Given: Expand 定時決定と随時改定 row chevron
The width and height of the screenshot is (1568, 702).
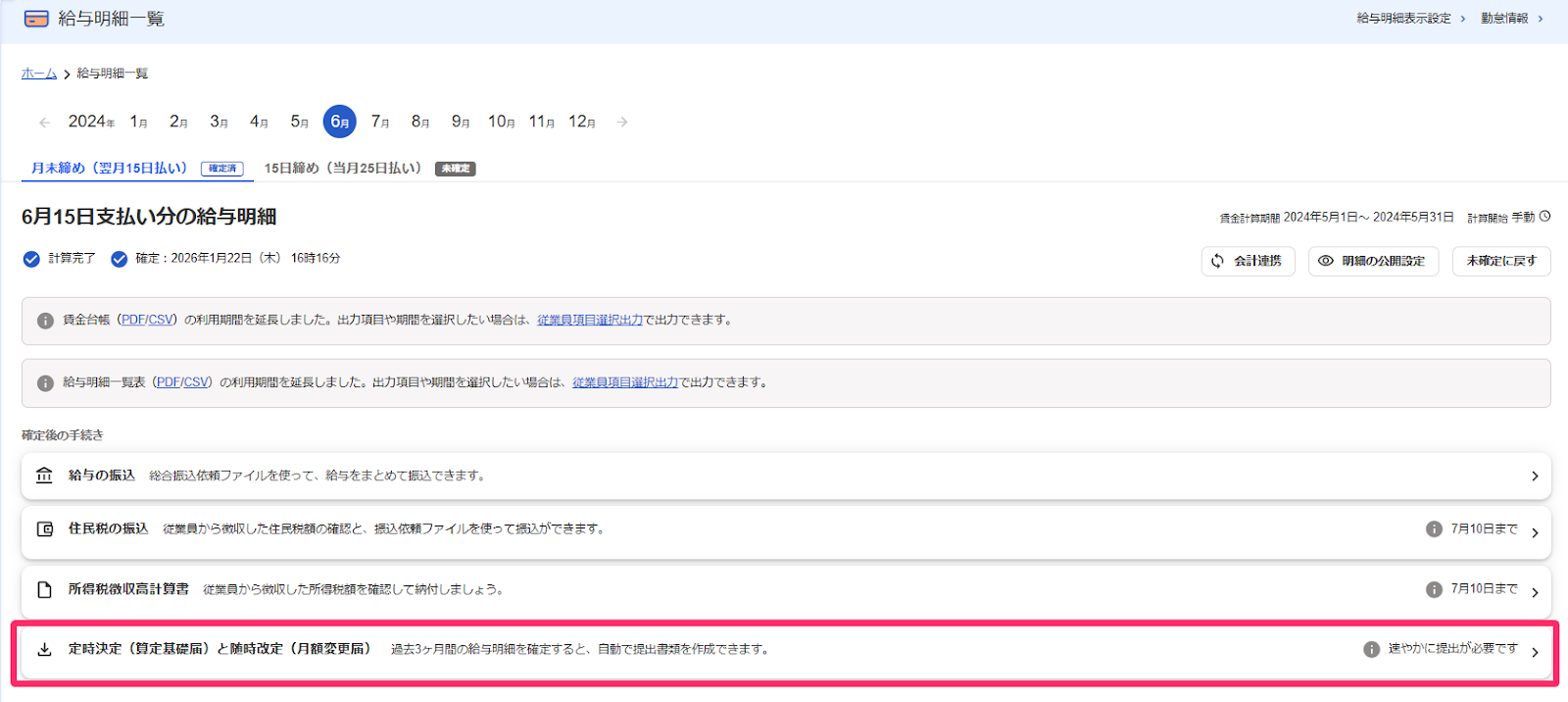Looking at the screenshot, I should point(1535,652).
